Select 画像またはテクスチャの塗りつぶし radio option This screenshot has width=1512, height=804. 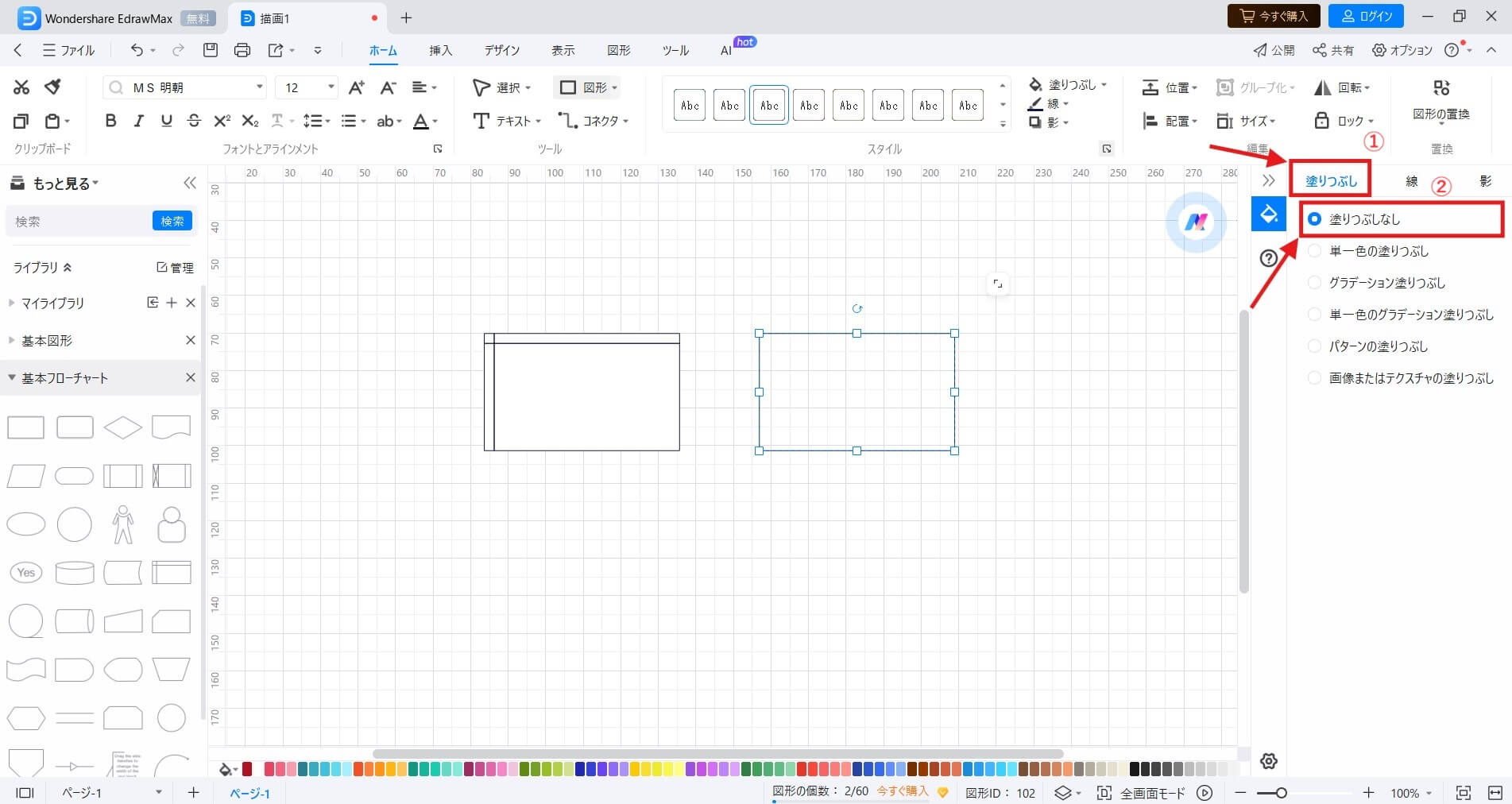[1314, 378]
